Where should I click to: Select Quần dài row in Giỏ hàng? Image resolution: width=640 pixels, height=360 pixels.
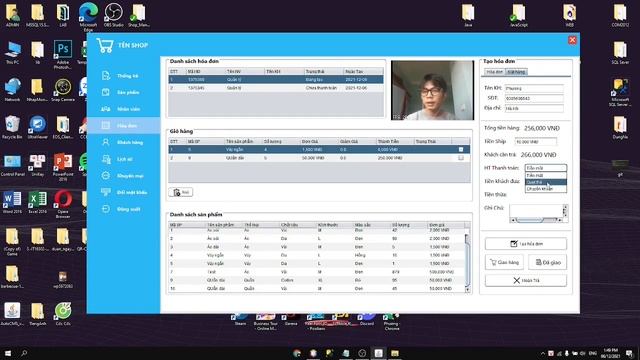tap(319, 158)
